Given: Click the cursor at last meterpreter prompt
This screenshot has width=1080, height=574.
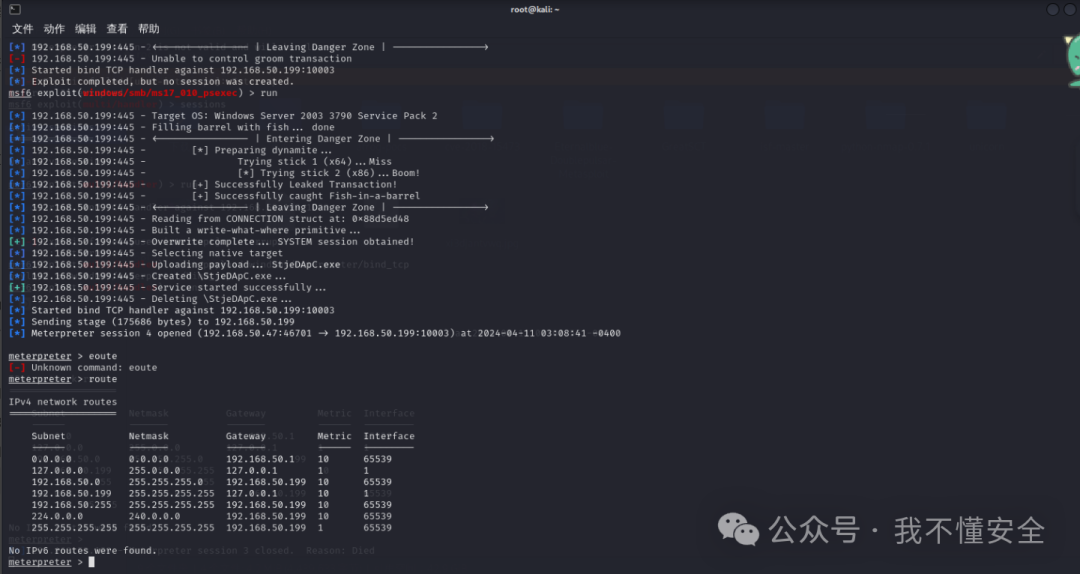Looking at the screenshot, I should pos(92,562).
